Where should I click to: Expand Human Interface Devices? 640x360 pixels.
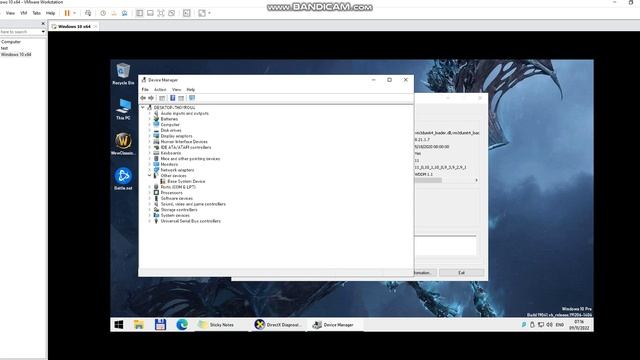tap(150, 142)
